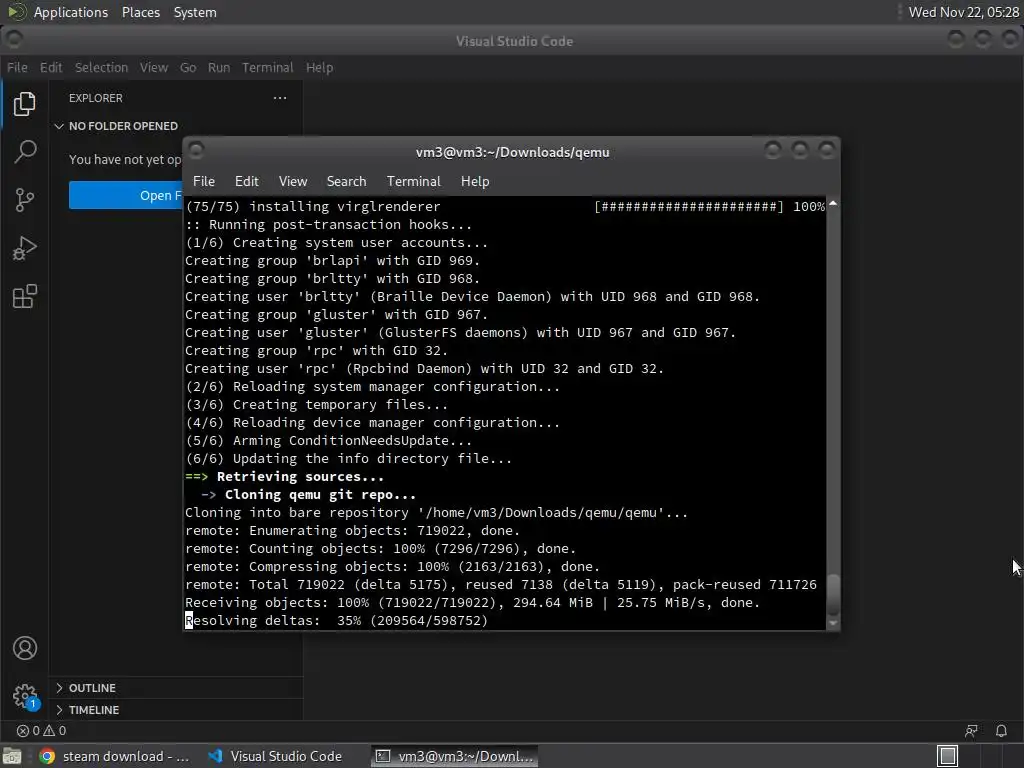
Task: Click the 'Resolving deltas' line in terminal
Action: tap(336, 620)
